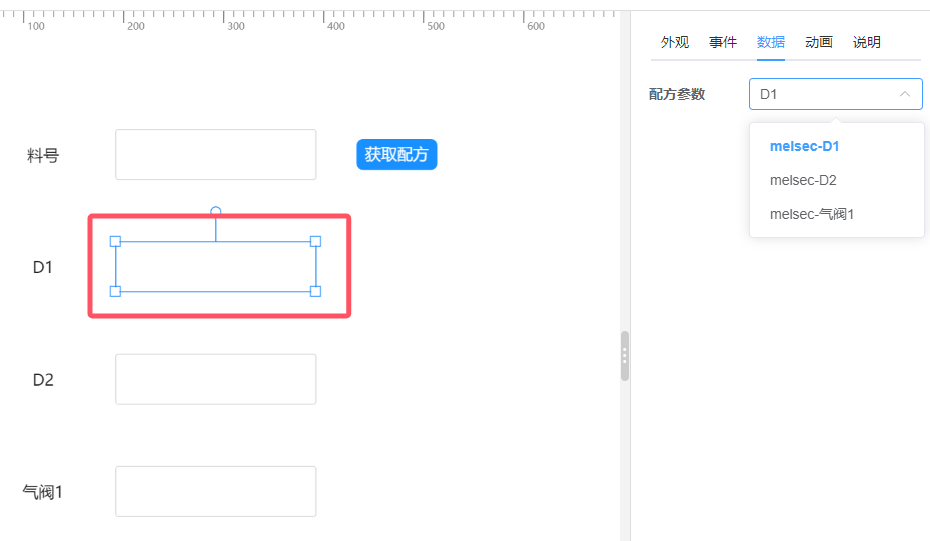Viewport: 930px width, 541px height.
Task: Click the D2 label on canvas
Action: 43,380
